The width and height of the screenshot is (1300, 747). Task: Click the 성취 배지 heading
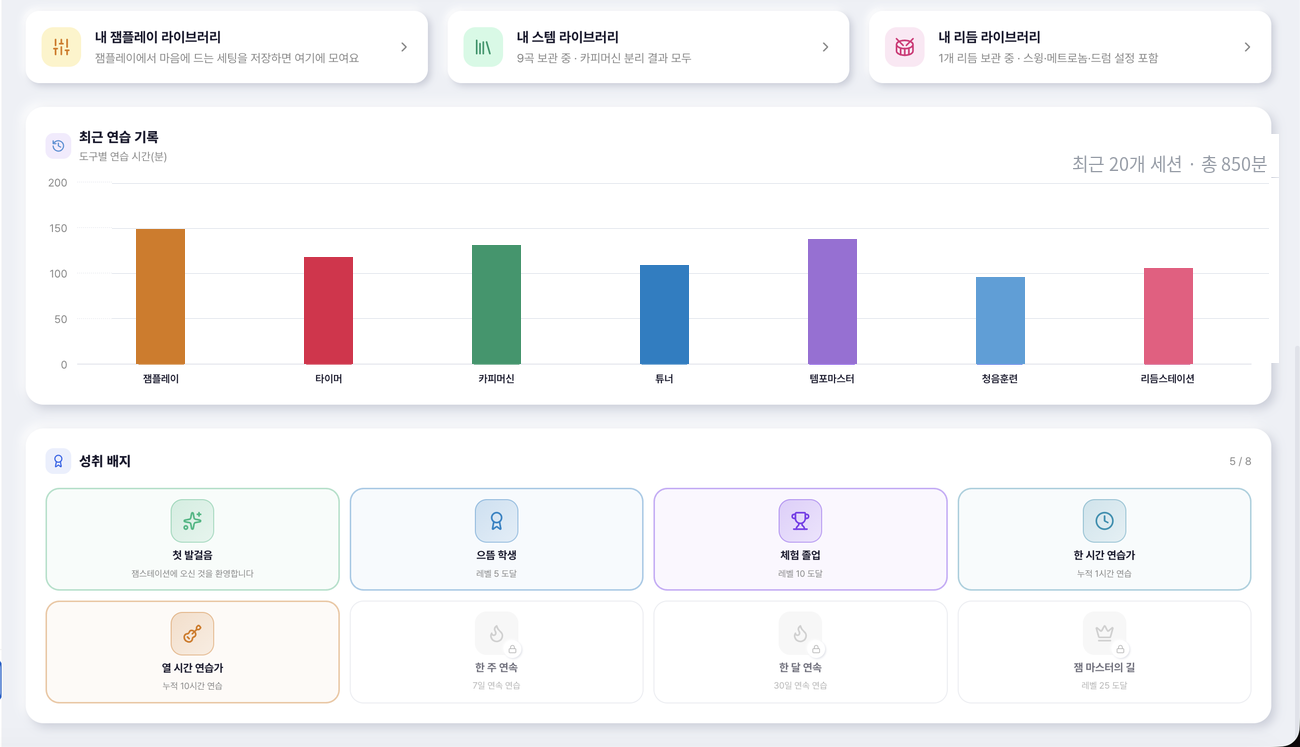click(x=105, y=461)
